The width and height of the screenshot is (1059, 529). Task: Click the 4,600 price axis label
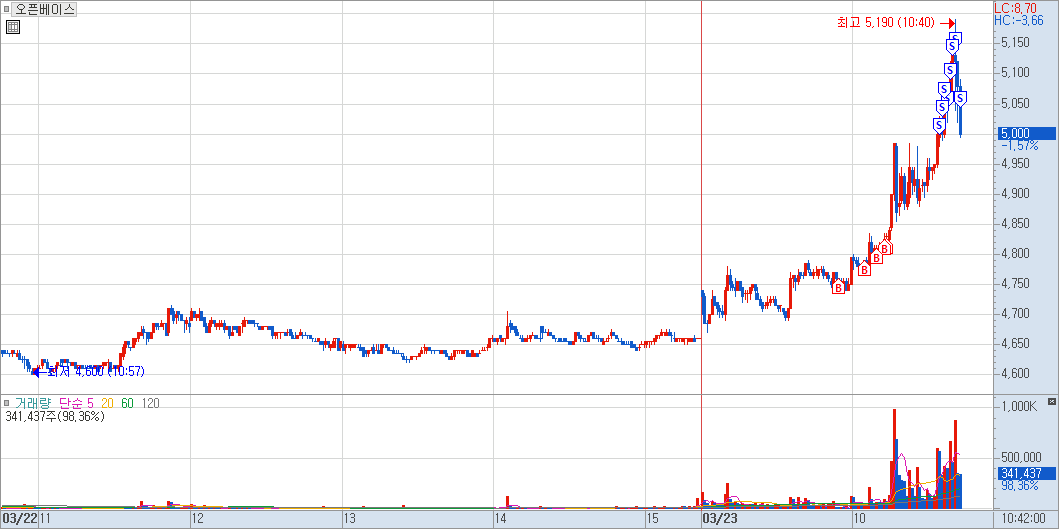click(x=1015, y=373)
